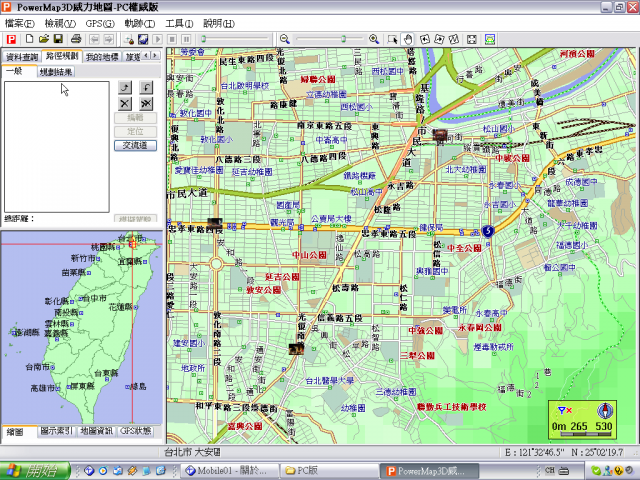Switch to the GPS狀態 bottom tab

tap(136, 431)
